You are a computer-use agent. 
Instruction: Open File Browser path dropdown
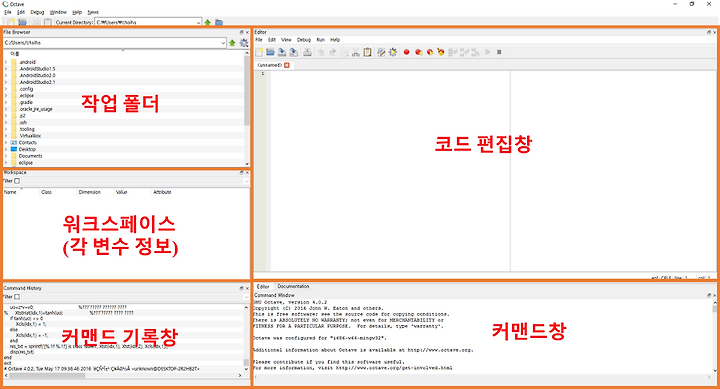pos(223,43)
